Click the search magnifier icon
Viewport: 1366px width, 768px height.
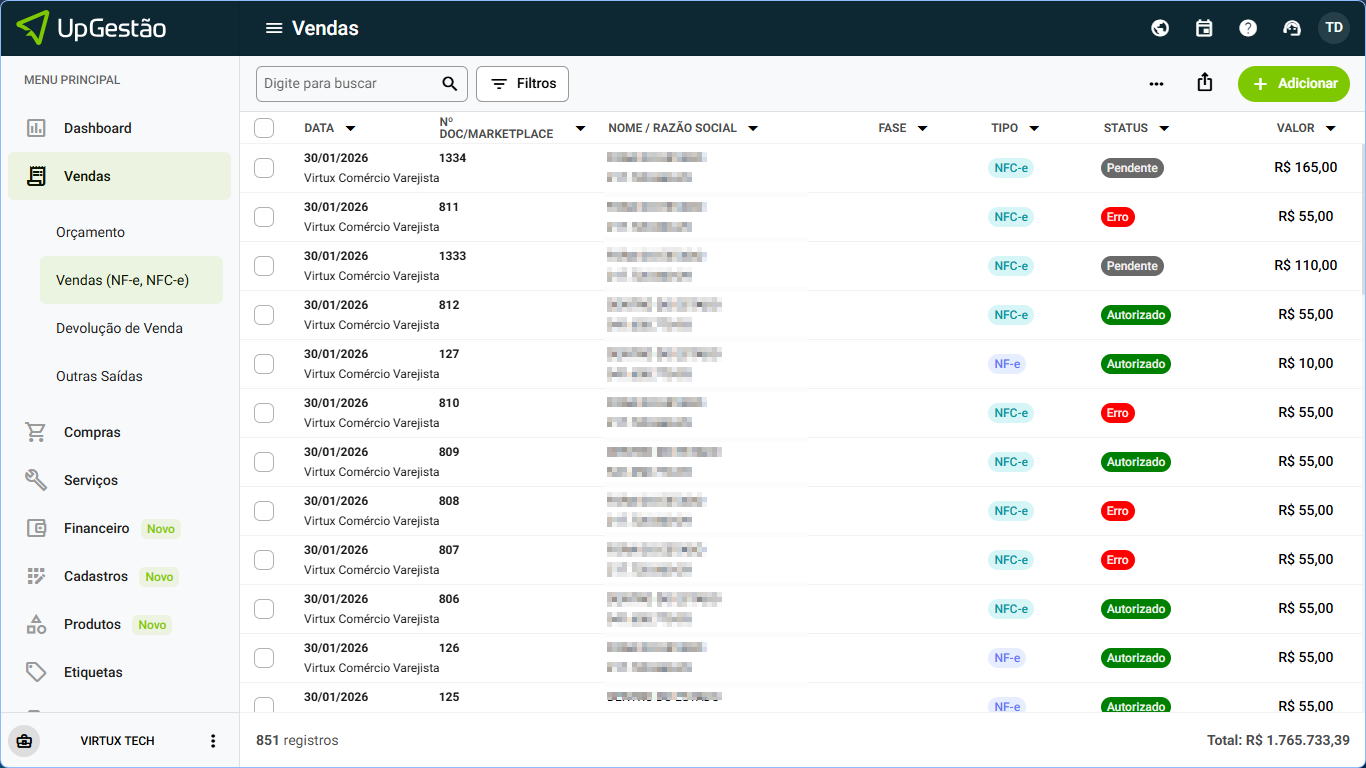tap(449, 84)
